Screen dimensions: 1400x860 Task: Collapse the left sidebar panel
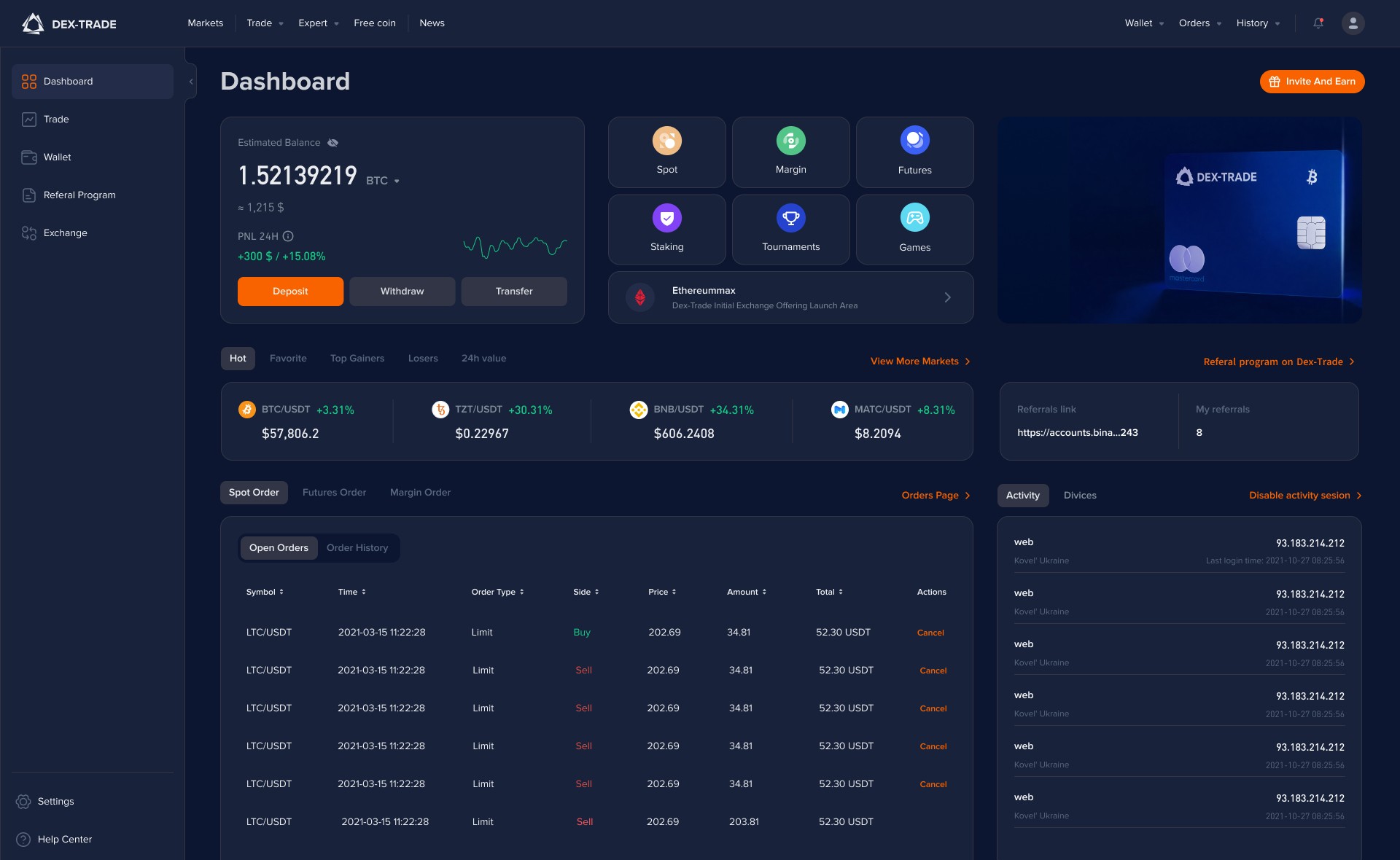191,82
